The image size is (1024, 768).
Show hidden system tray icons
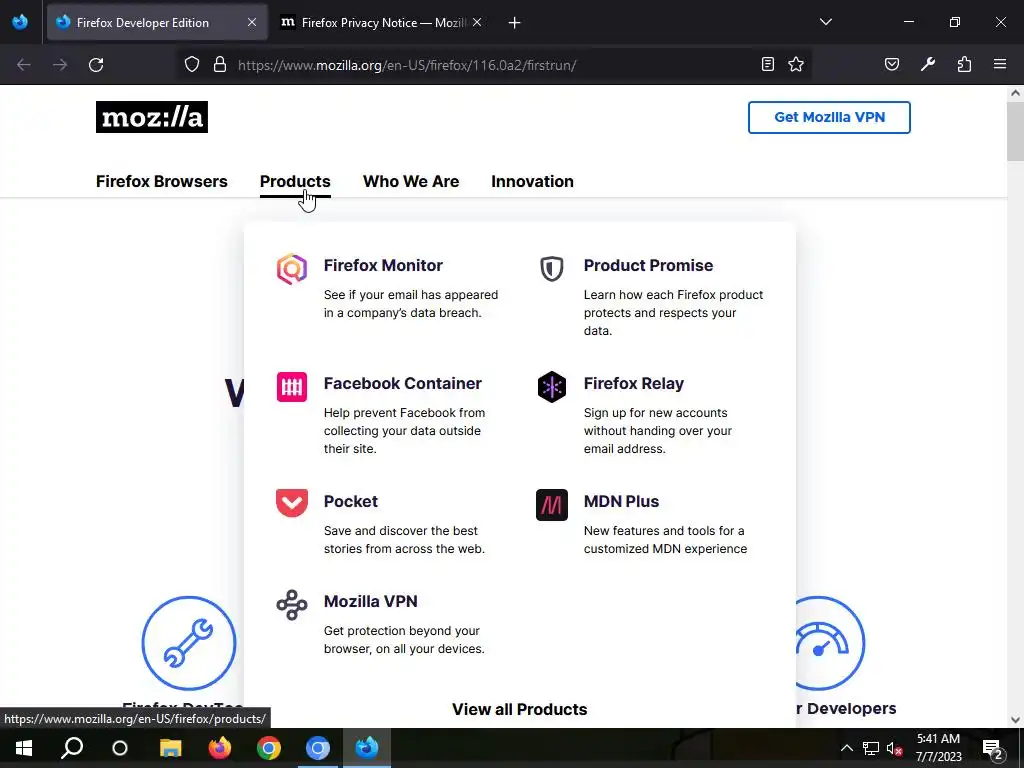point(846,748)
